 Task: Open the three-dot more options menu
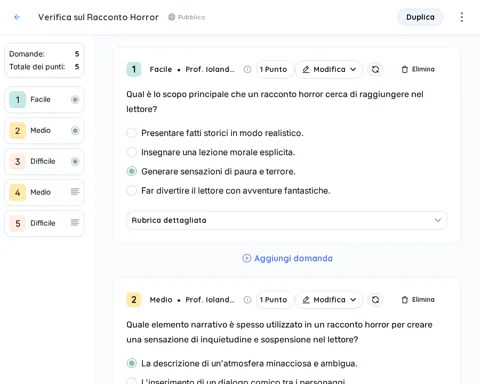pos(462,17)
